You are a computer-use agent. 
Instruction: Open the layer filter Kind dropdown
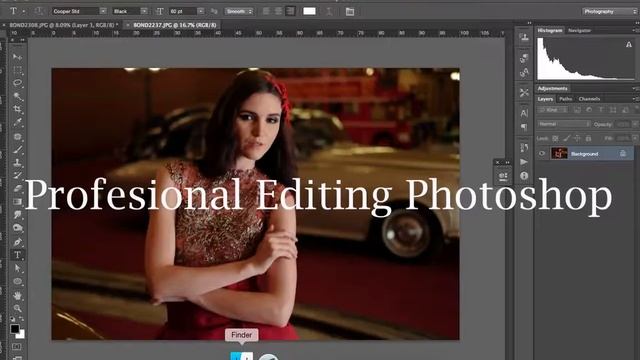coord(553,110)
